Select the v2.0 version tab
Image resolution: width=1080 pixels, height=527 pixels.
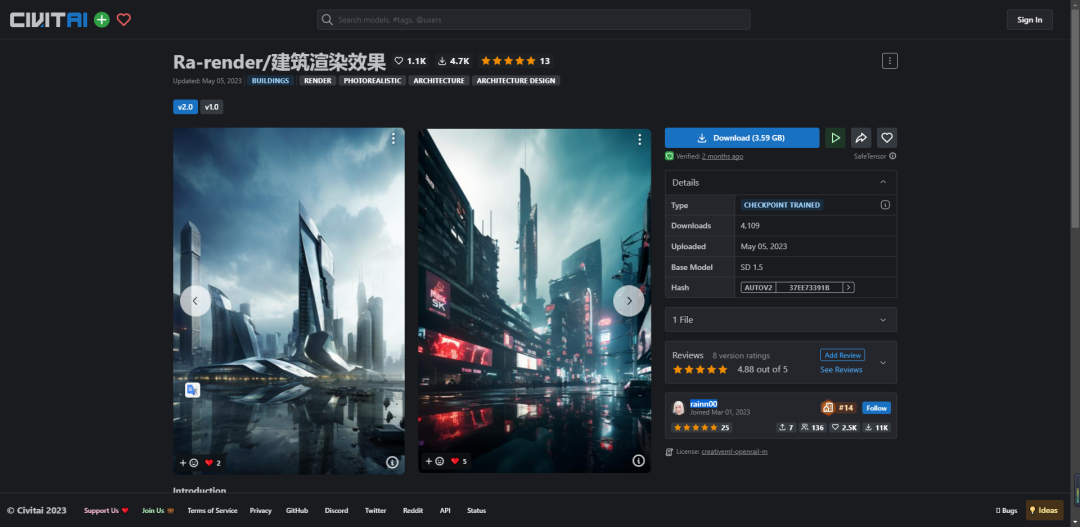(185, 107)
